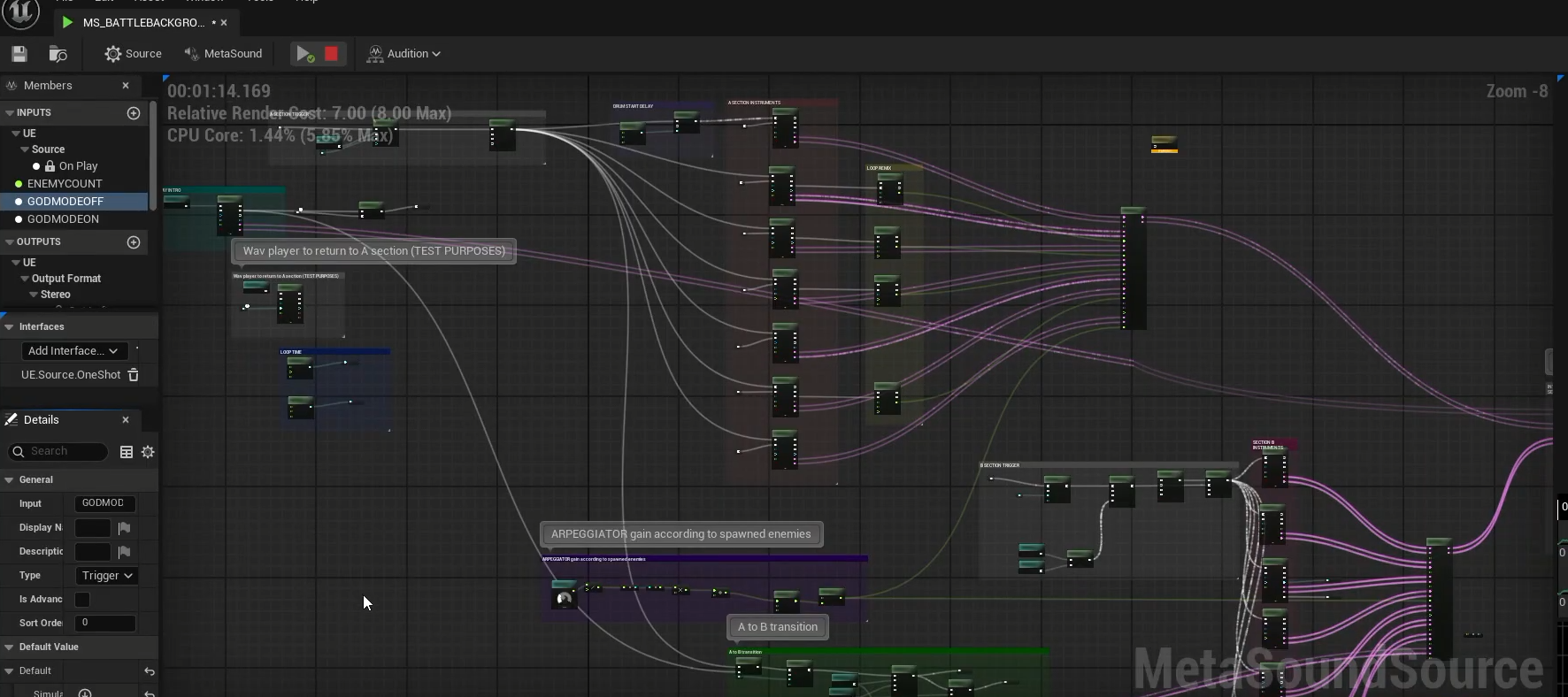Select the ARPEGGIATOR gain comment box
Viewport: 1568px width, 697px height.
click(681, 534)
